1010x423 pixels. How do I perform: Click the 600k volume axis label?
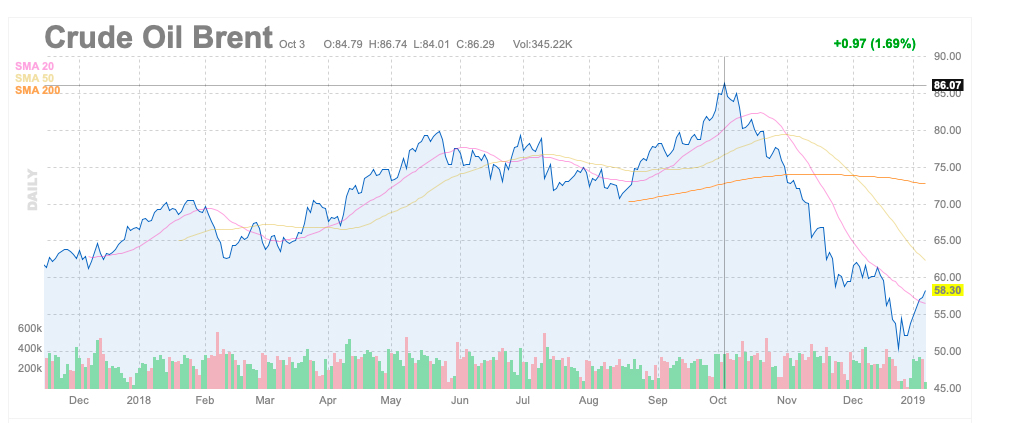[x=29, y=328]
